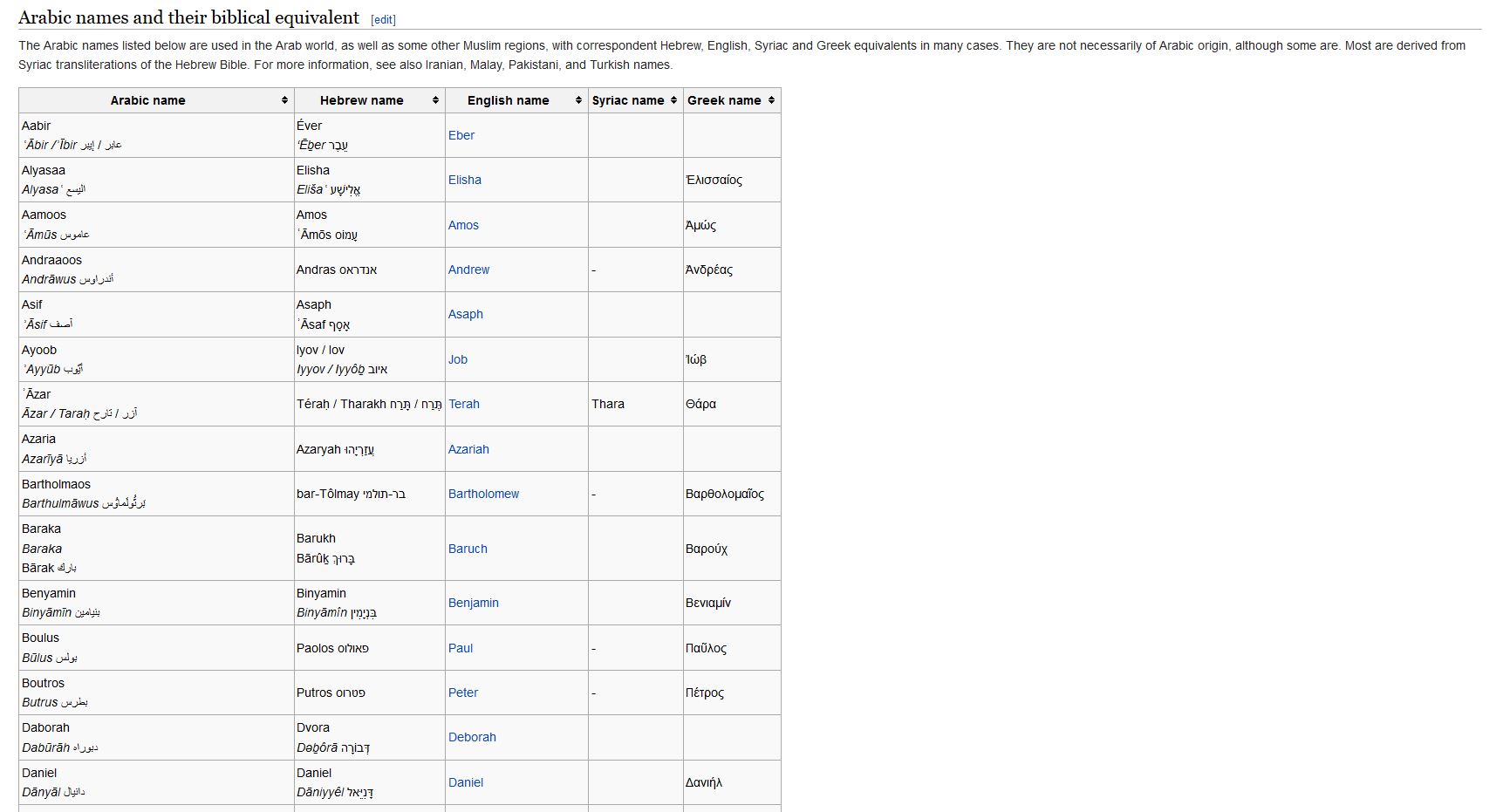Follow the Azariah link
Screen dimensions: 1503x812
[x=468, y=449]
